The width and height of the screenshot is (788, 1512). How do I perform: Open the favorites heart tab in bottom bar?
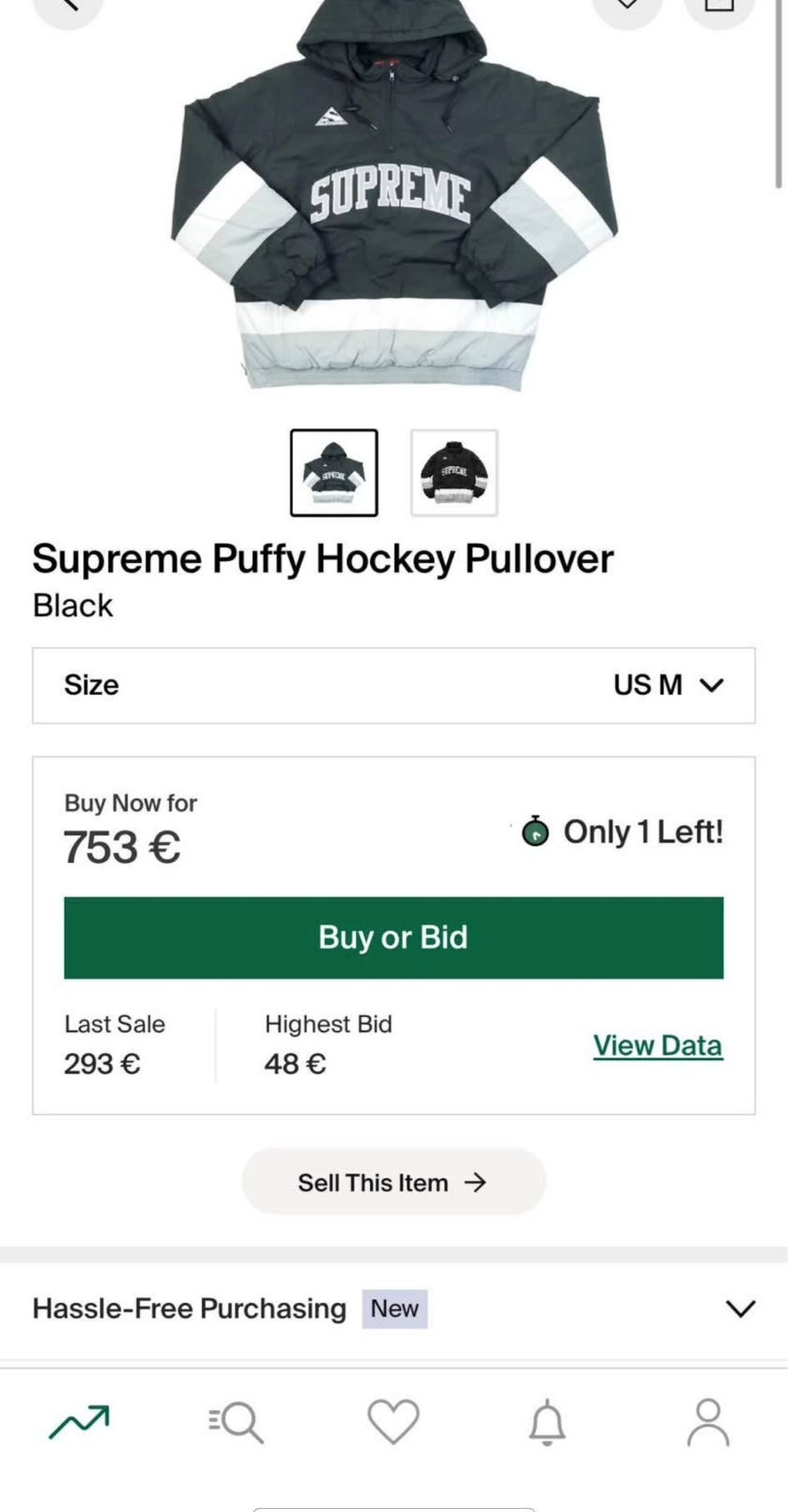tap(393, 1422)
